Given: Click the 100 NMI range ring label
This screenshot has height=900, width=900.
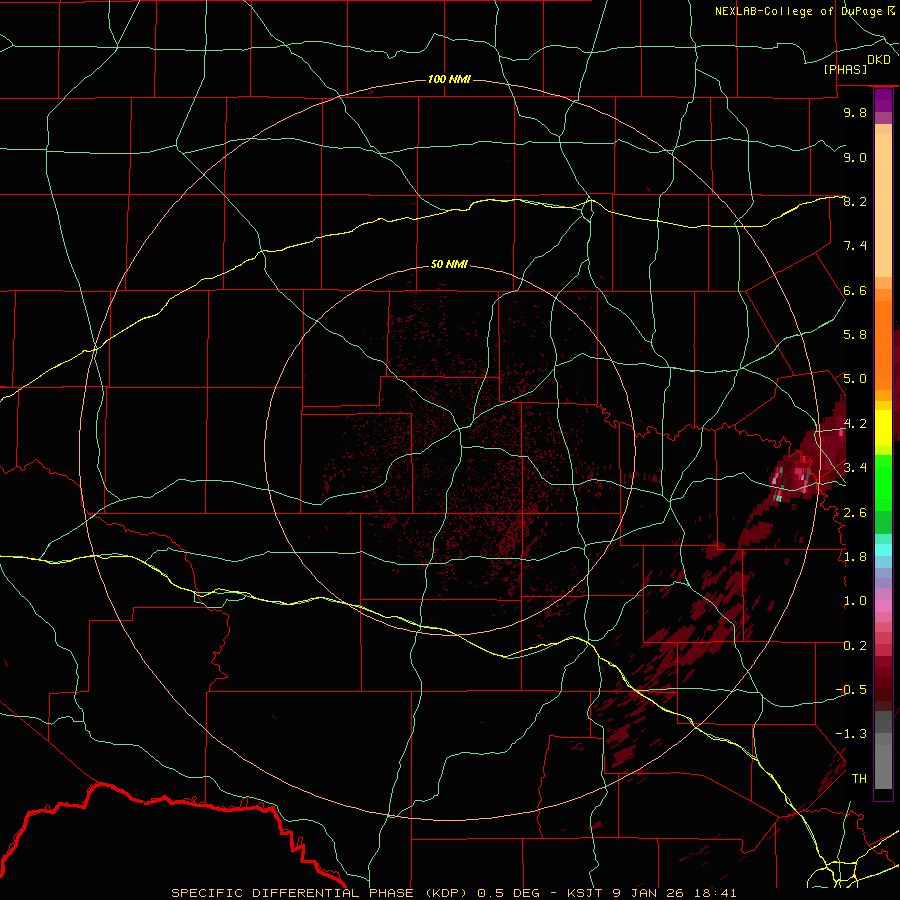Looking at the screenshot, I should (449, 79).
